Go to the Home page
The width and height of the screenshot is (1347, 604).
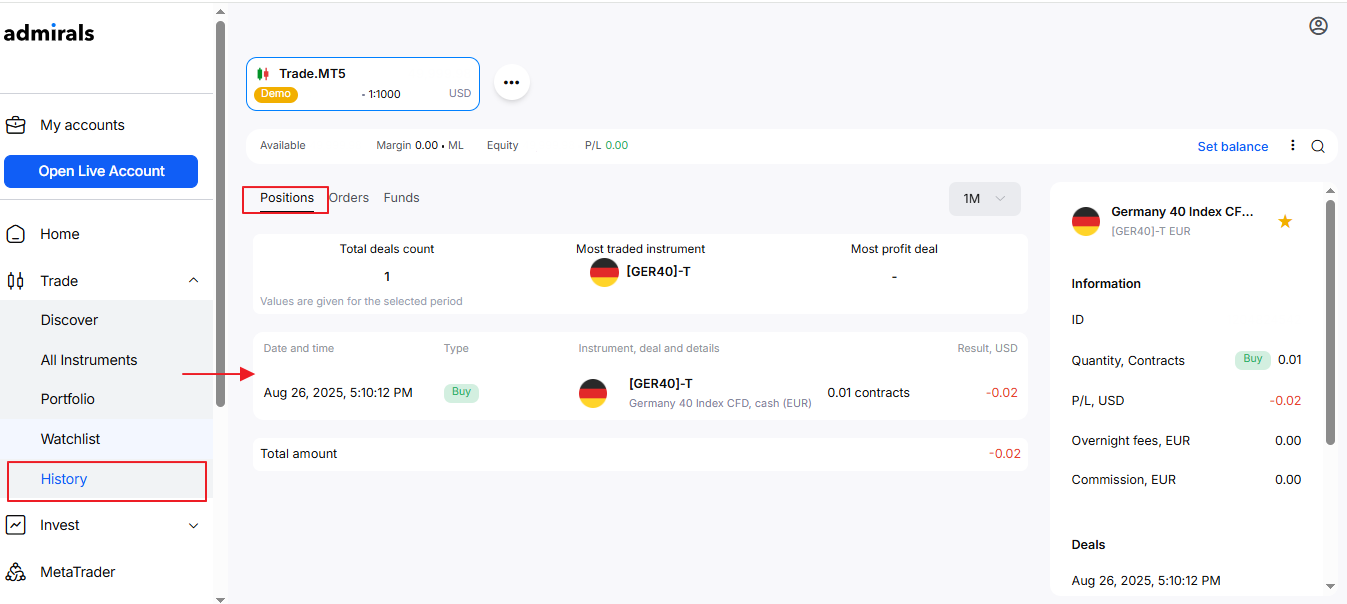tap(60, 234)
